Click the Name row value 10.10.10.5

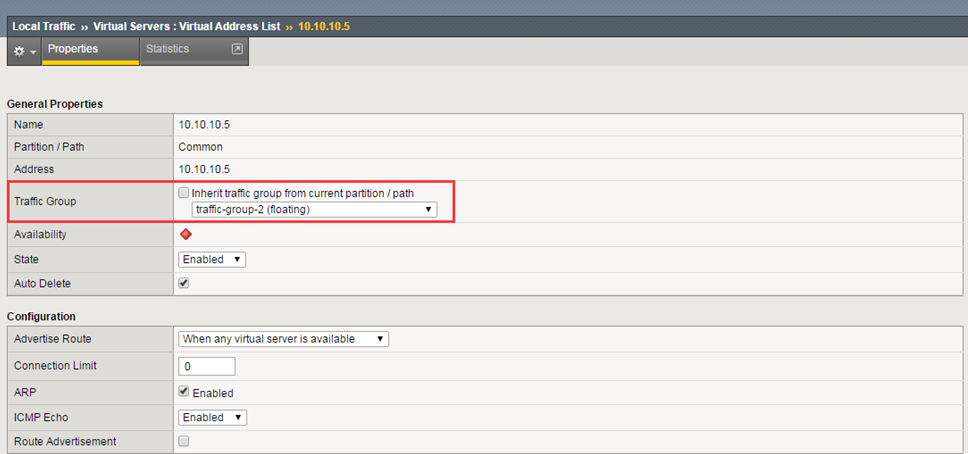tap(204, 125)
